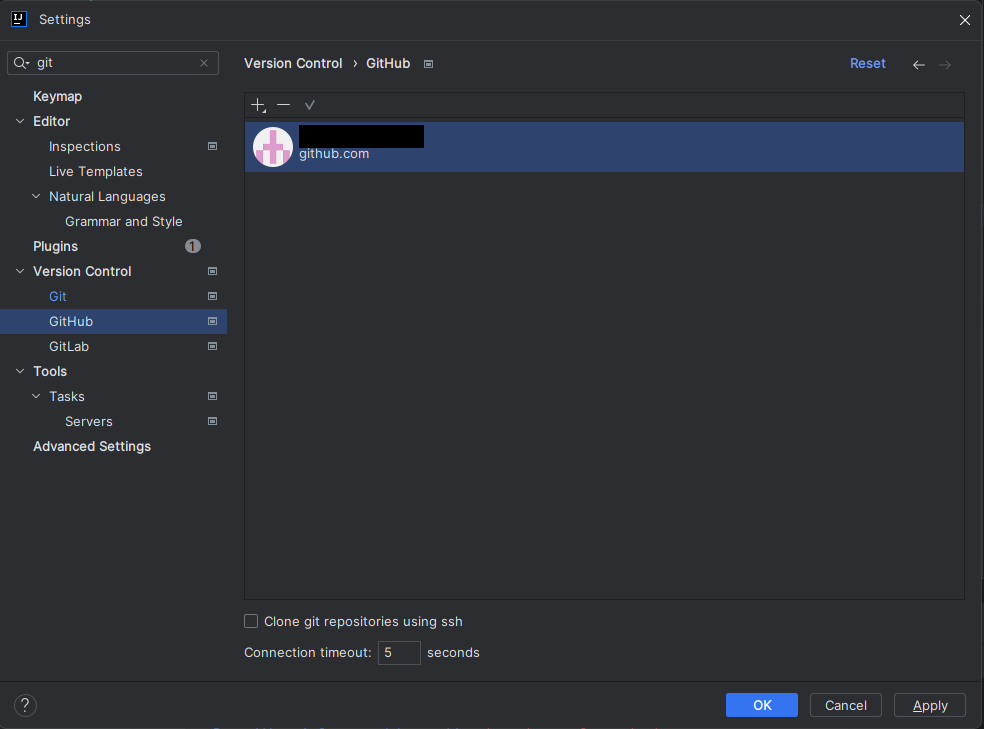This screenshot has height=729, width=984.
Task: Remove selected account with minus icon
Action: pyautogui.click(x=284, y=105)
